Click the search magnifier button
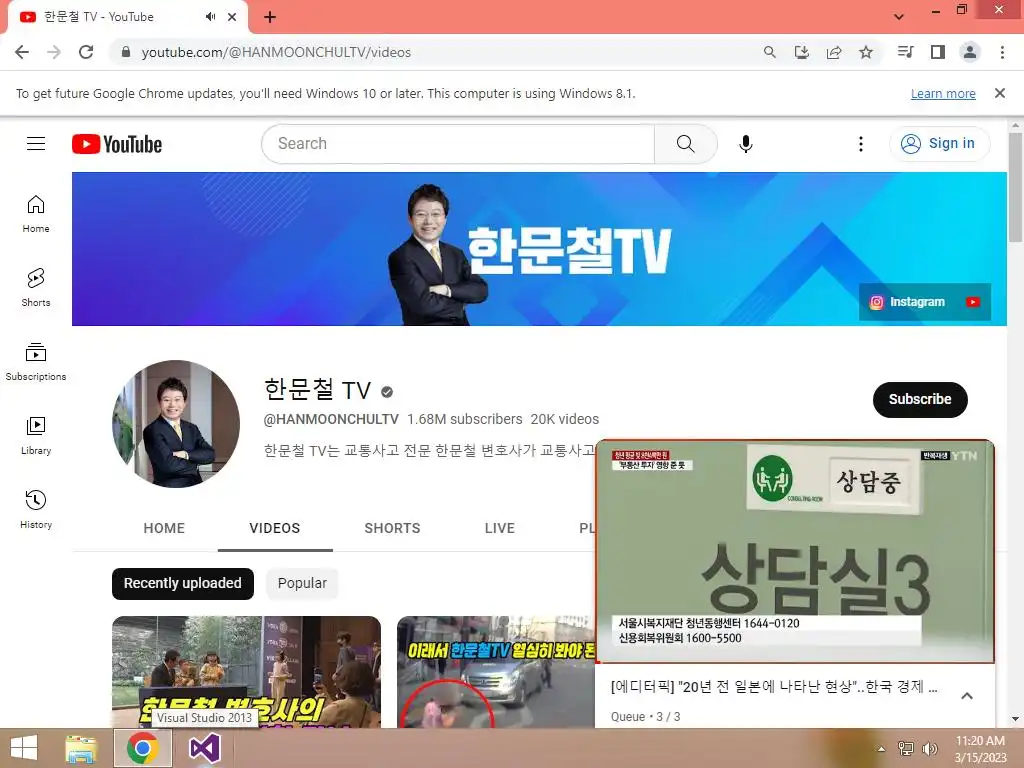 686,144
